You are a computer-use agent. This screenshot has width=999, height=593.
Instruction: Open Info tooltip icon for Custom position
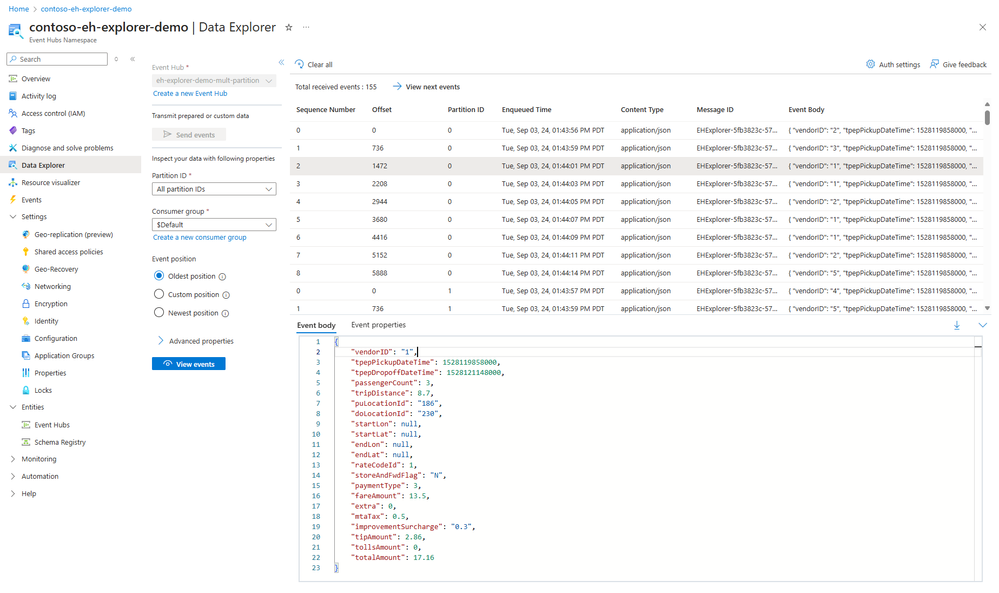click(x=226, y=295)
